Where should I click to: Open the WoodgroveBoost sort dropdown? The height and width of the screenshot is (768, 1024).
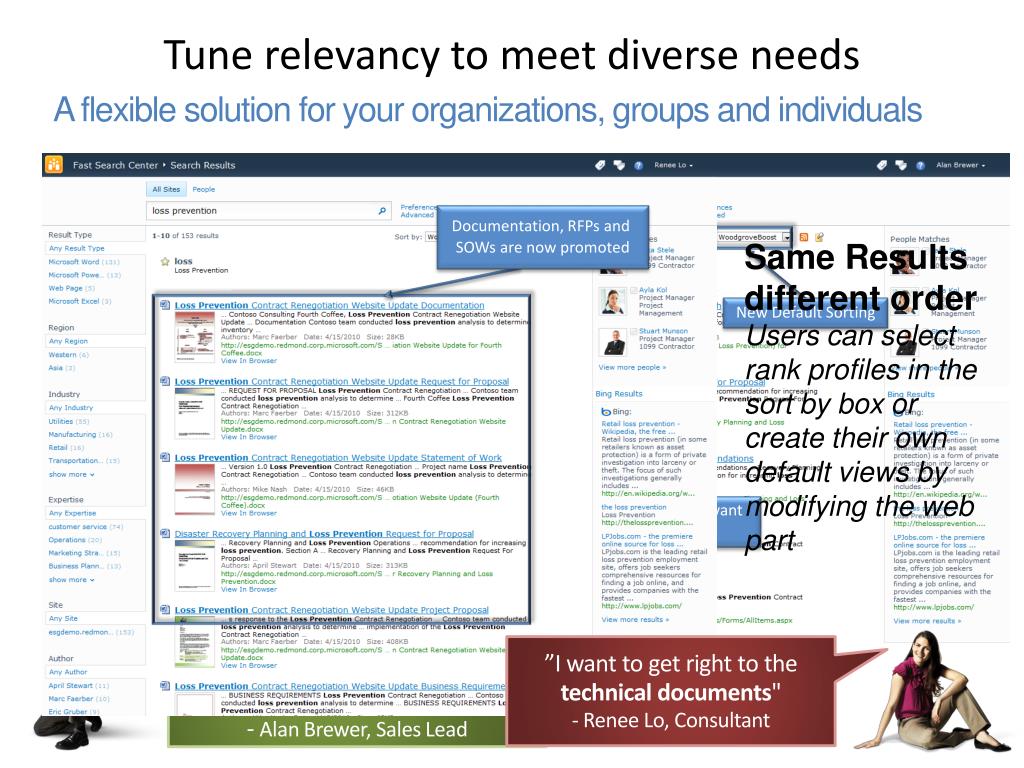[x=787, y=237]
